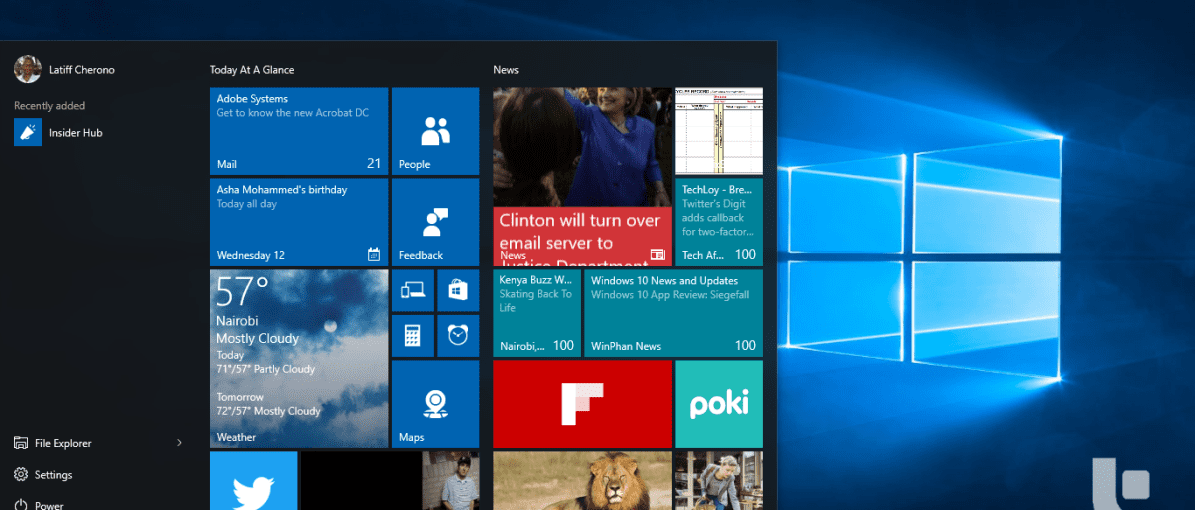Open the Mail tile showing Adobe Systems
The height and width of the screenshot is (510, 1195).
[x=299, y=131]
